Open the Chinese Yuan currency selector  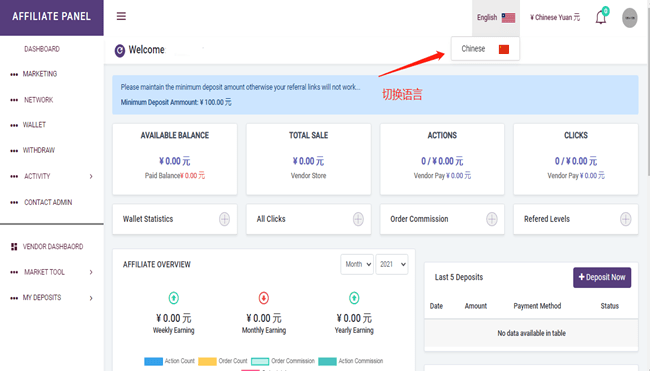555,17
